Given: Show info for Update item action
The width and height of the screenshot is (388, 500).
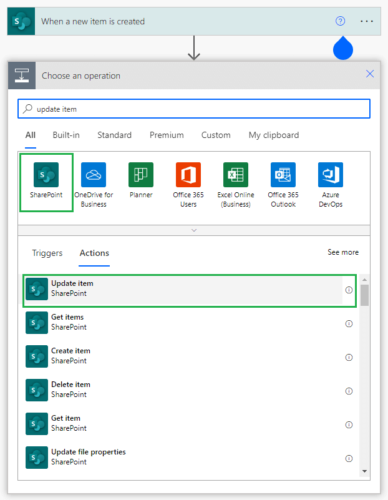Looking at the screenshot, I should tap(349, 290).
